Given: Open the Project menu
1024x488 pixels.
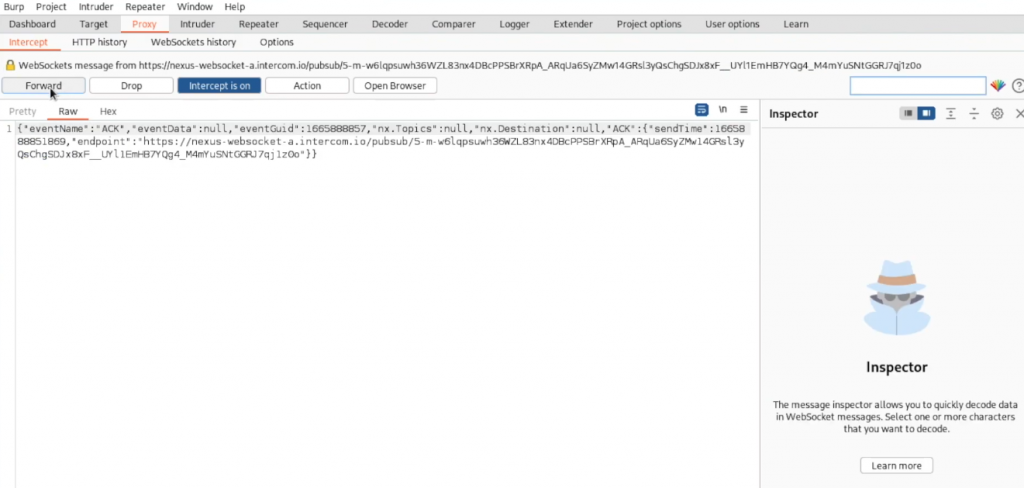Looking at the screenshot, I should pos(51,7).
